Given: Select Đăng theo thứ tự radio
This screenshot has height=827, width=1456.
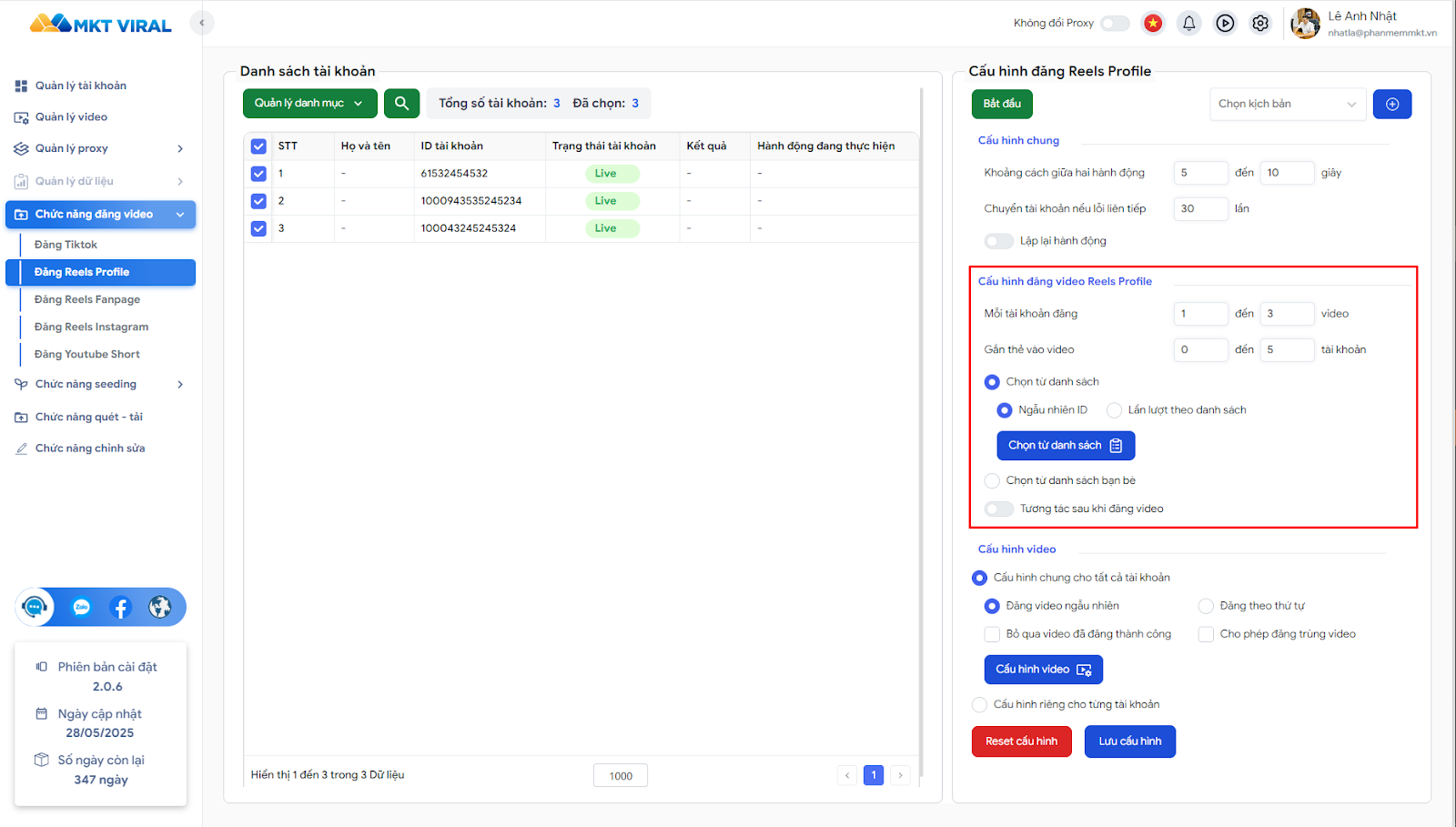Looking at the screenshot, I should pyautogui.click(x=1206, y=606).
